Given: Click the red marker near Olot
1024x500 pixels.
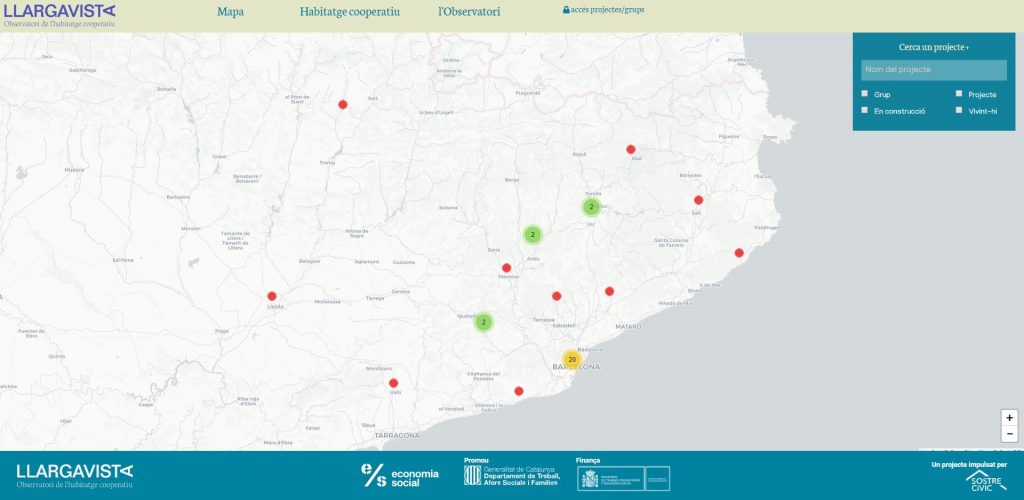Looking at the screenshot, I should [x=631, y=150].
